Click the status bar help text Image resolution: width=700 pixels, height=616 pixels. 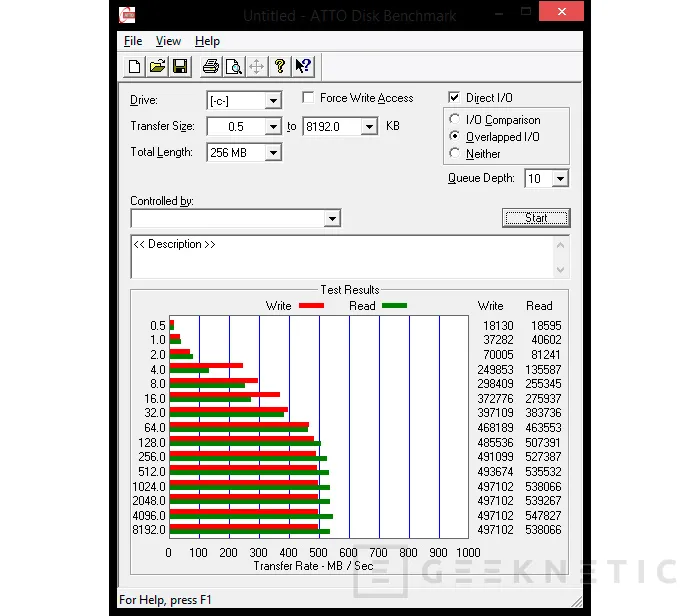point(165,600)
